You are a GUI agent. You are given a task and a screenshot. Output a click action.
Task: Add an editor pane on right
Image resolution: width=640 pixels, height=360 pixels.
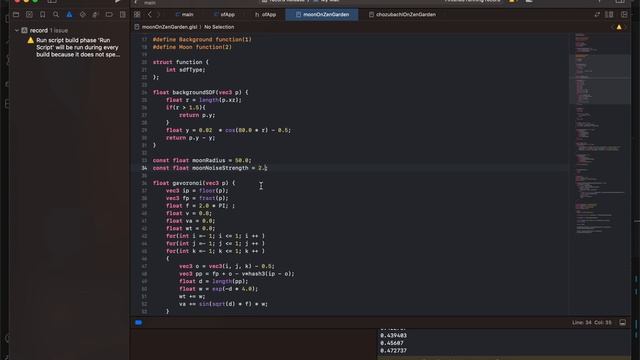624,15
